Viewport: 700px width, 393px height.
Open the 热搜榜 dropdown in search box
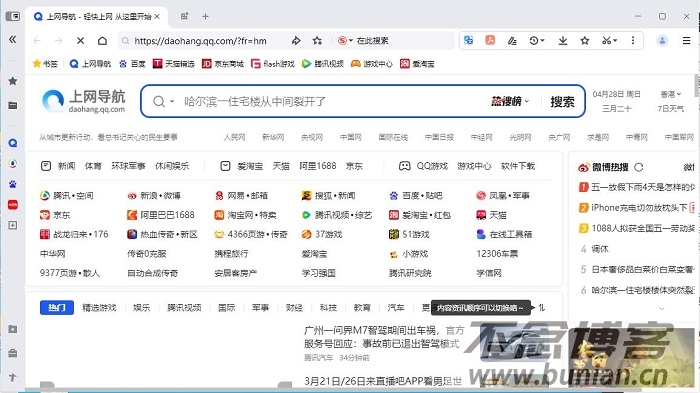(x=510, y=101)
